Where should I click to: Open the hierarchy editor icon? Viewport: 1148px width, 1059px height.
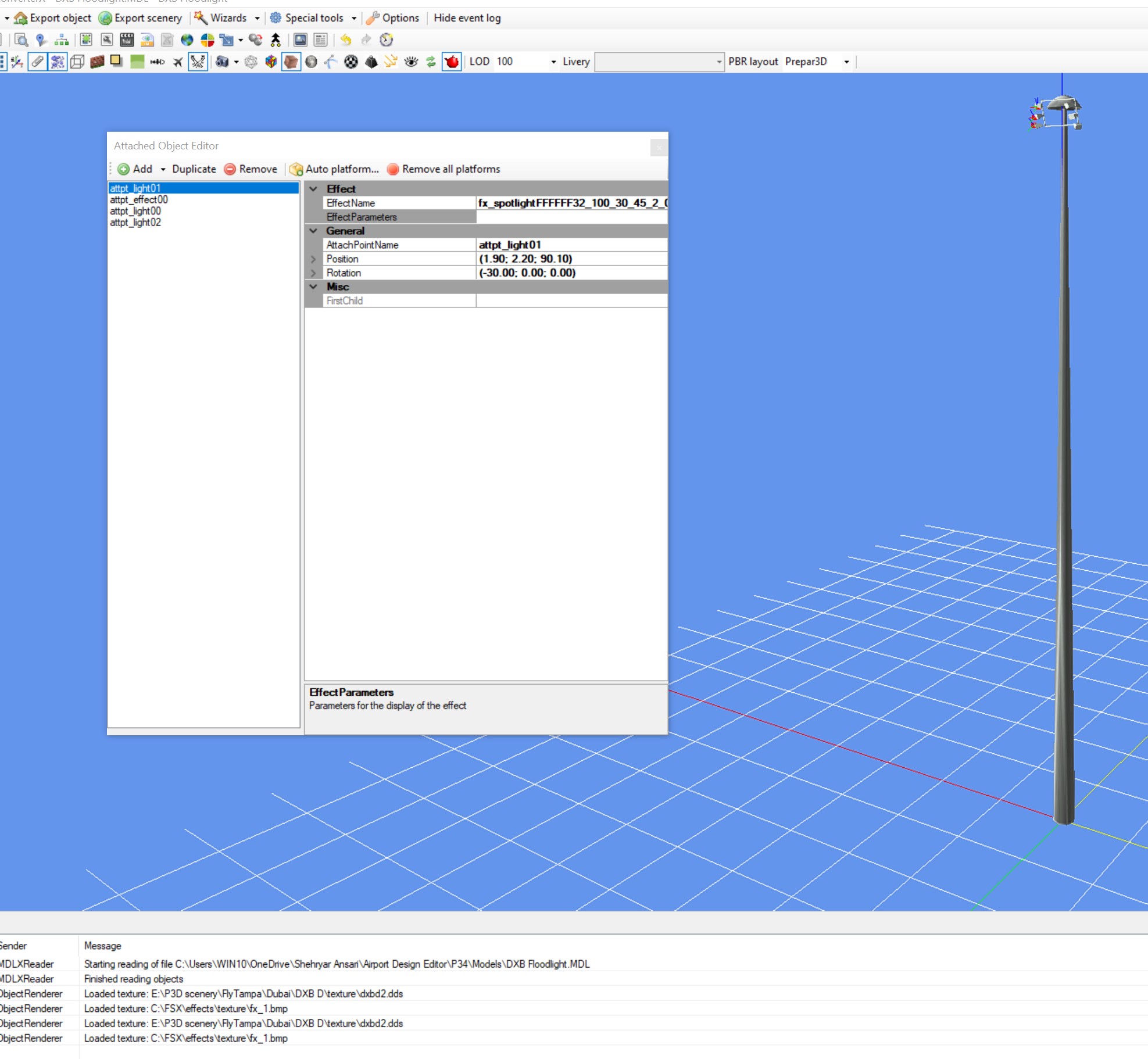(61, 40)
